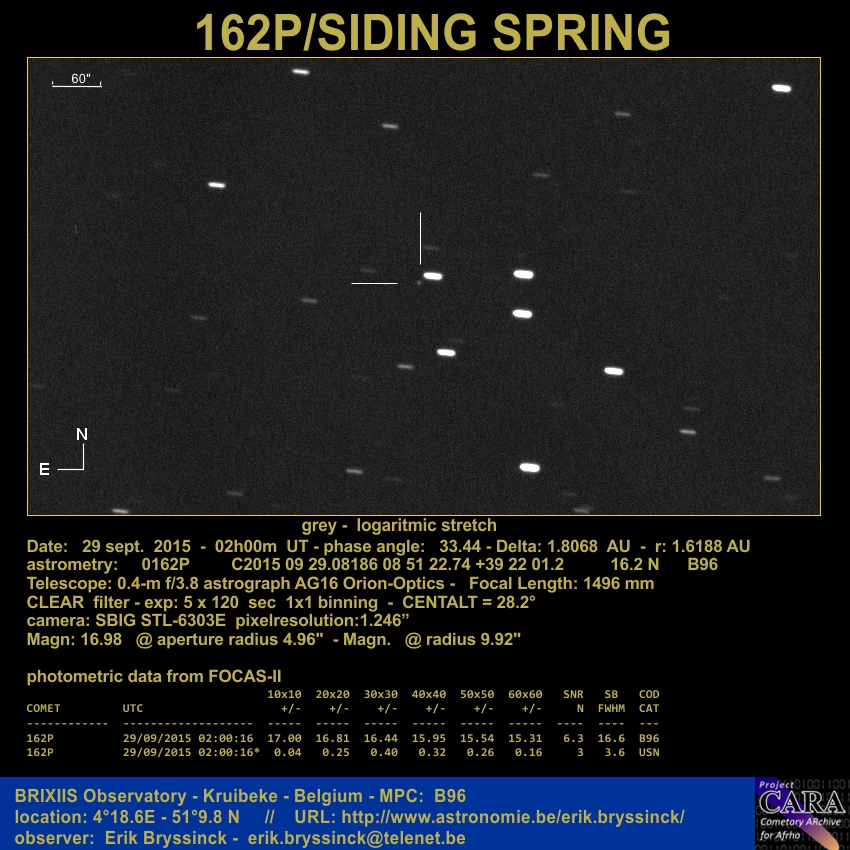
Task: Click the E direction compass label
Action: [x=44, y=469]
